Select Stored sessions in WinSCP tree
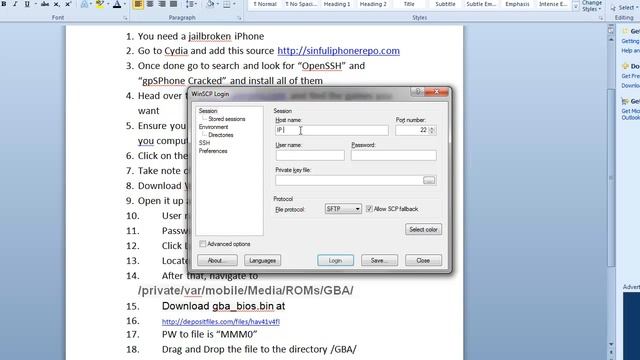 tap(227, 119)
